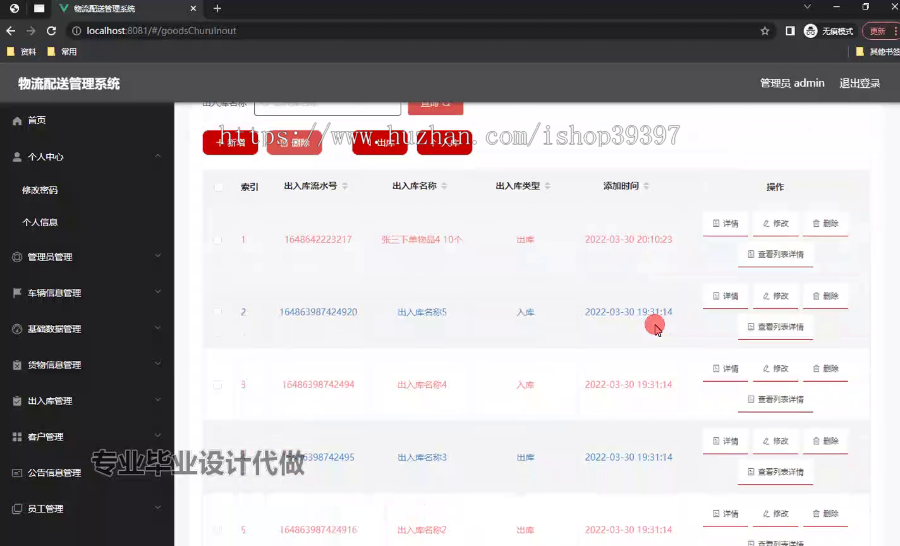Click 修改 for row 5
Screen dimensions: 900x546
(775, 514)
